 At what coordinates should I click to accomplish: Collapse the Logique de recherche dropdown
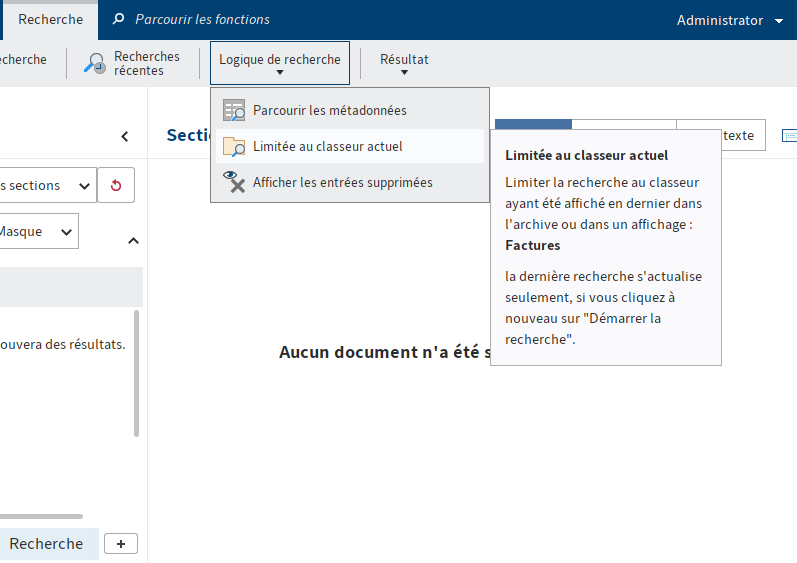(280, 63)
